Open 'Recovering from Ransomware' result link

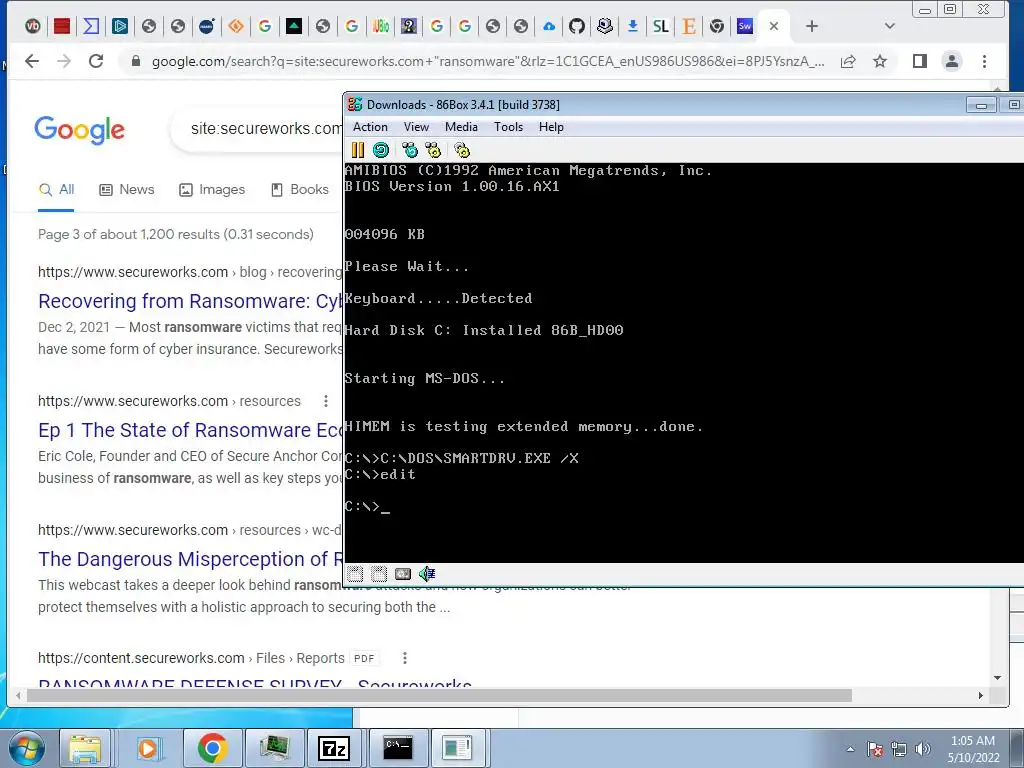point(190,301)
